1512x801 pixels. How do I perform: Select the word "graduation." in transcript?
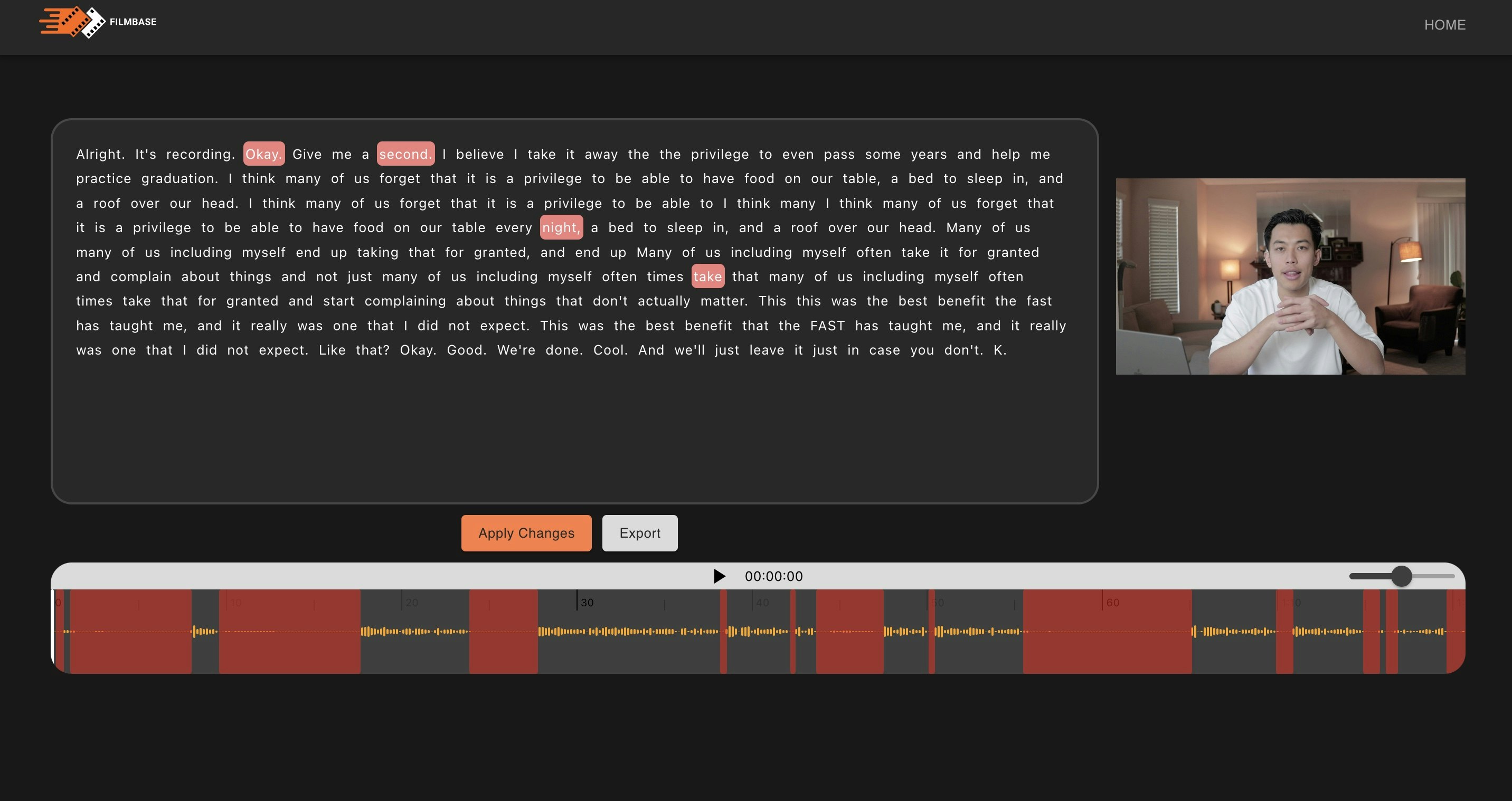179,179
